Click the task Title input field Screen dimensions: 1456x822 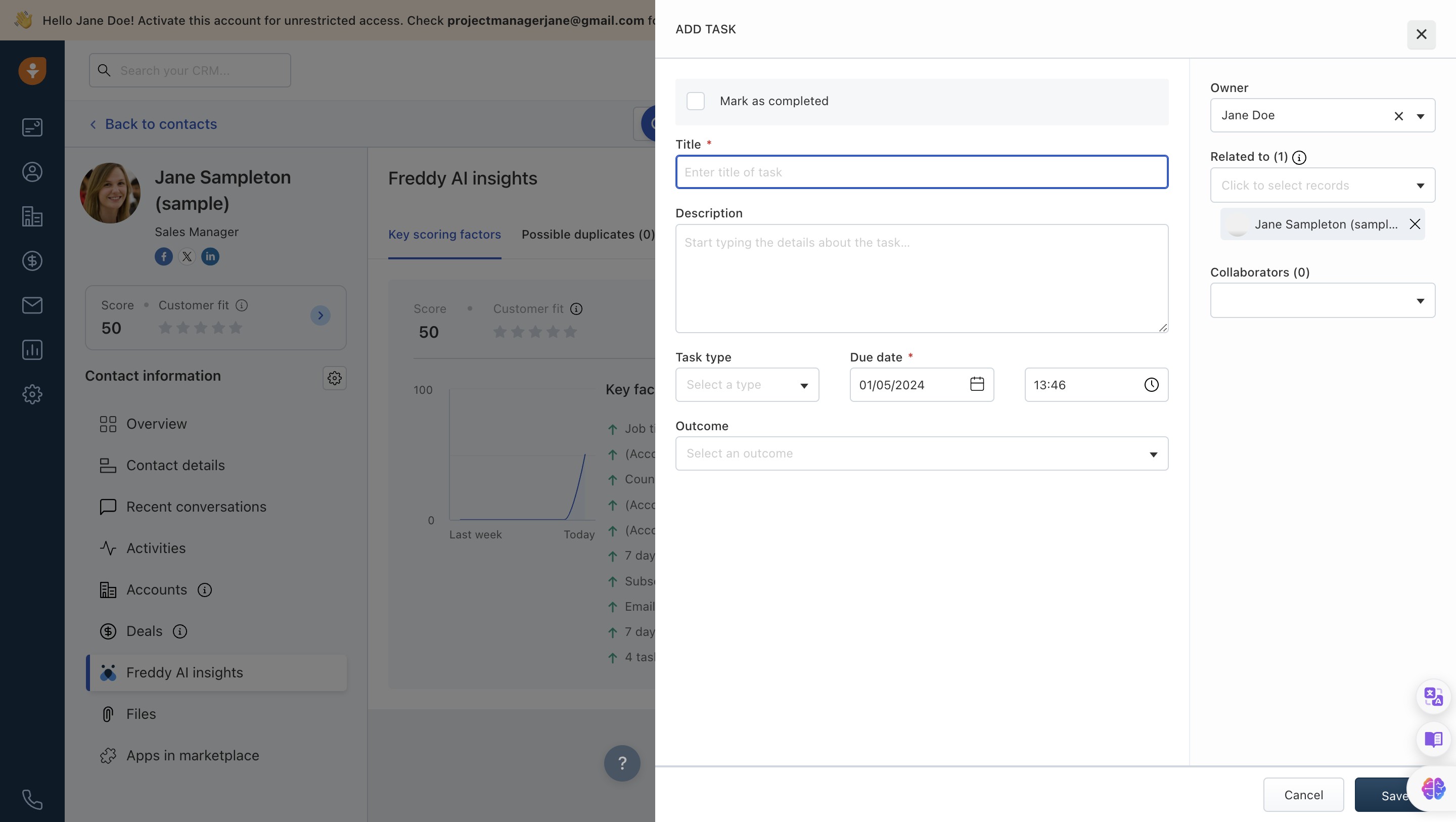point(921,172)
